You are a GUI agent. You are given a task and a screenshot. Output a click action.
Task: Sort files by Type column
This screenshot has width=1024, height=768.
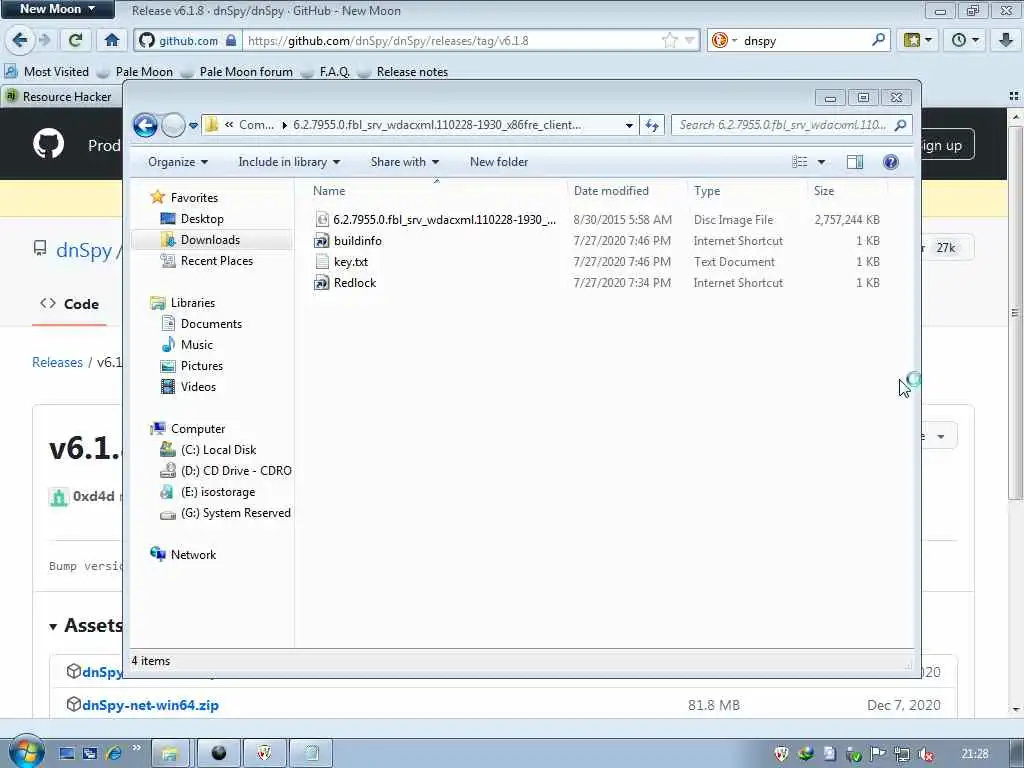(x=707, y=191)
